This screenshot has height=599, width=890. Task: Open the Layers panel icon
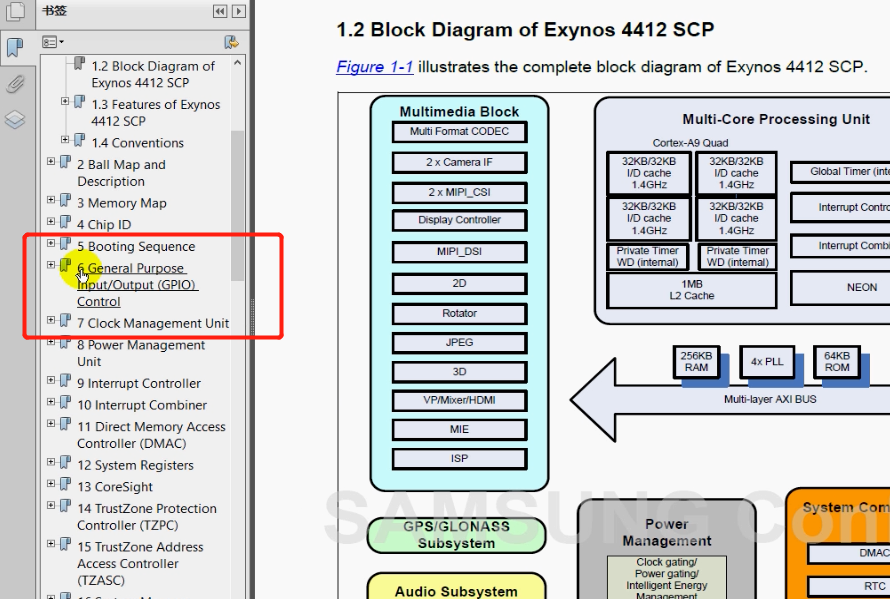pyautogui.click(x=14, y=118)
